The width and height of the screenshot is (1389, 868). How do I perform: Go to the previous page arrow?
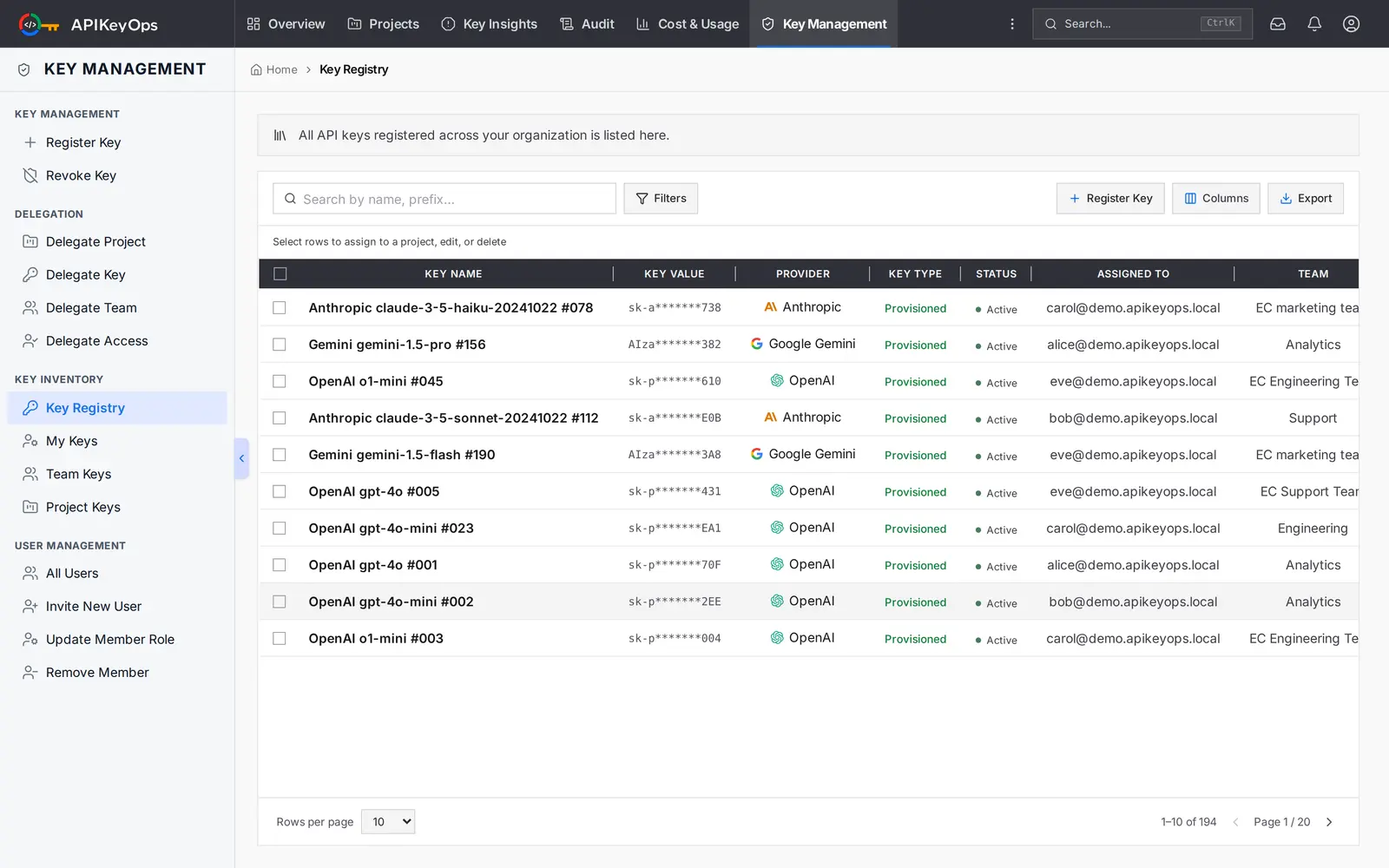[x=1235, y=822]
